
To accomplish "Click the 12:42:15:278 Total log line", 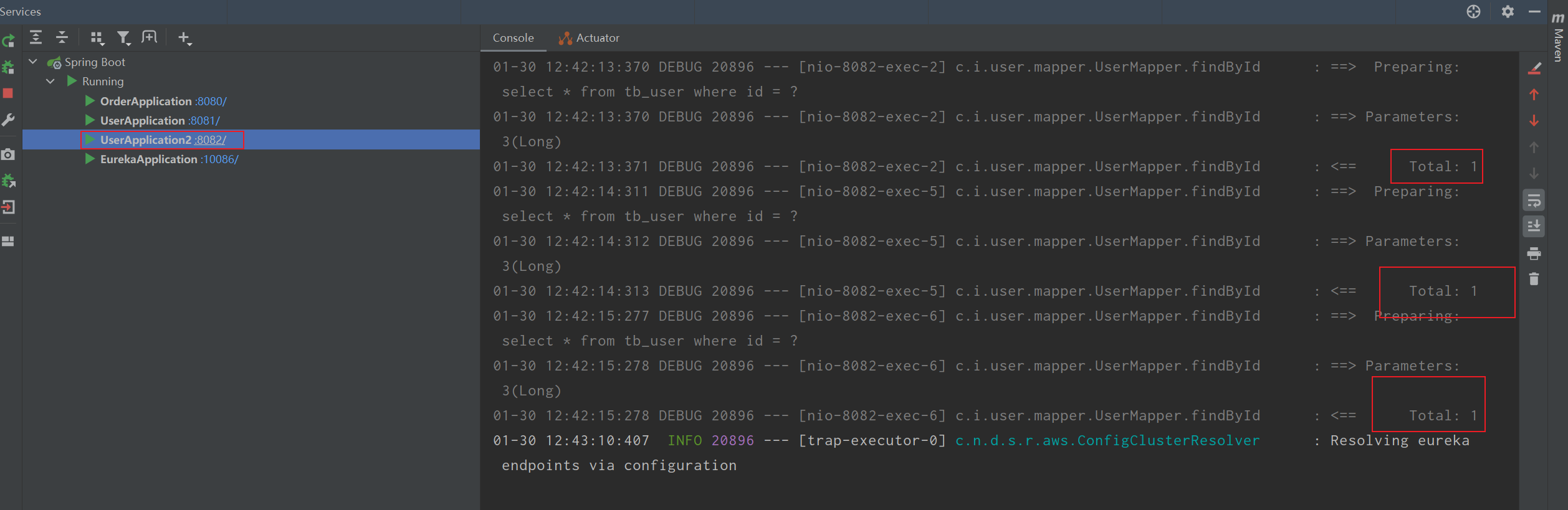I will tap(985, 415).
